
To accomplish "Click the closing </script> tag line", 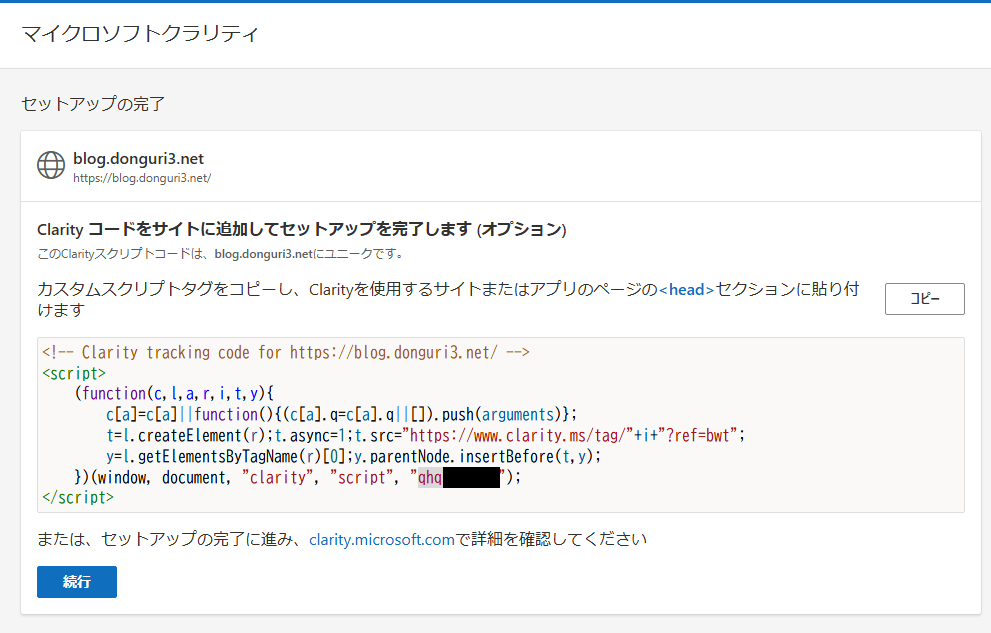I will tap(78, 498).
